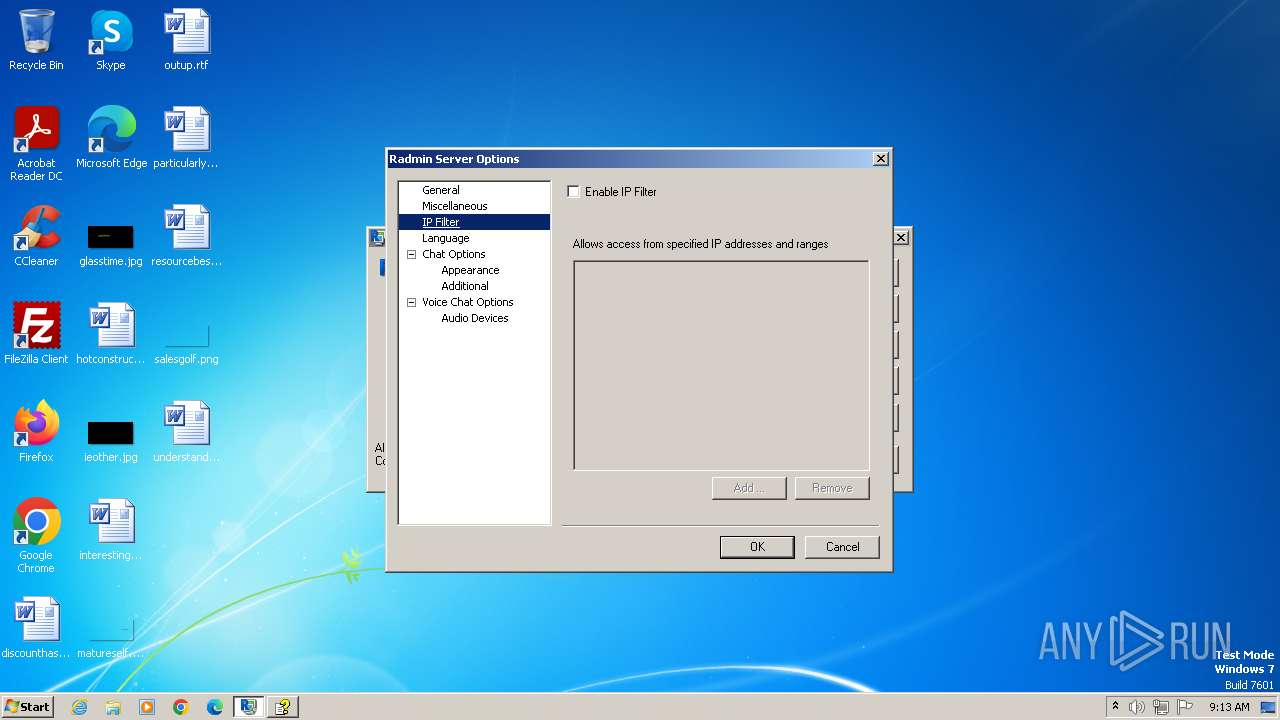Open network status tray icon

point(1161,707)
